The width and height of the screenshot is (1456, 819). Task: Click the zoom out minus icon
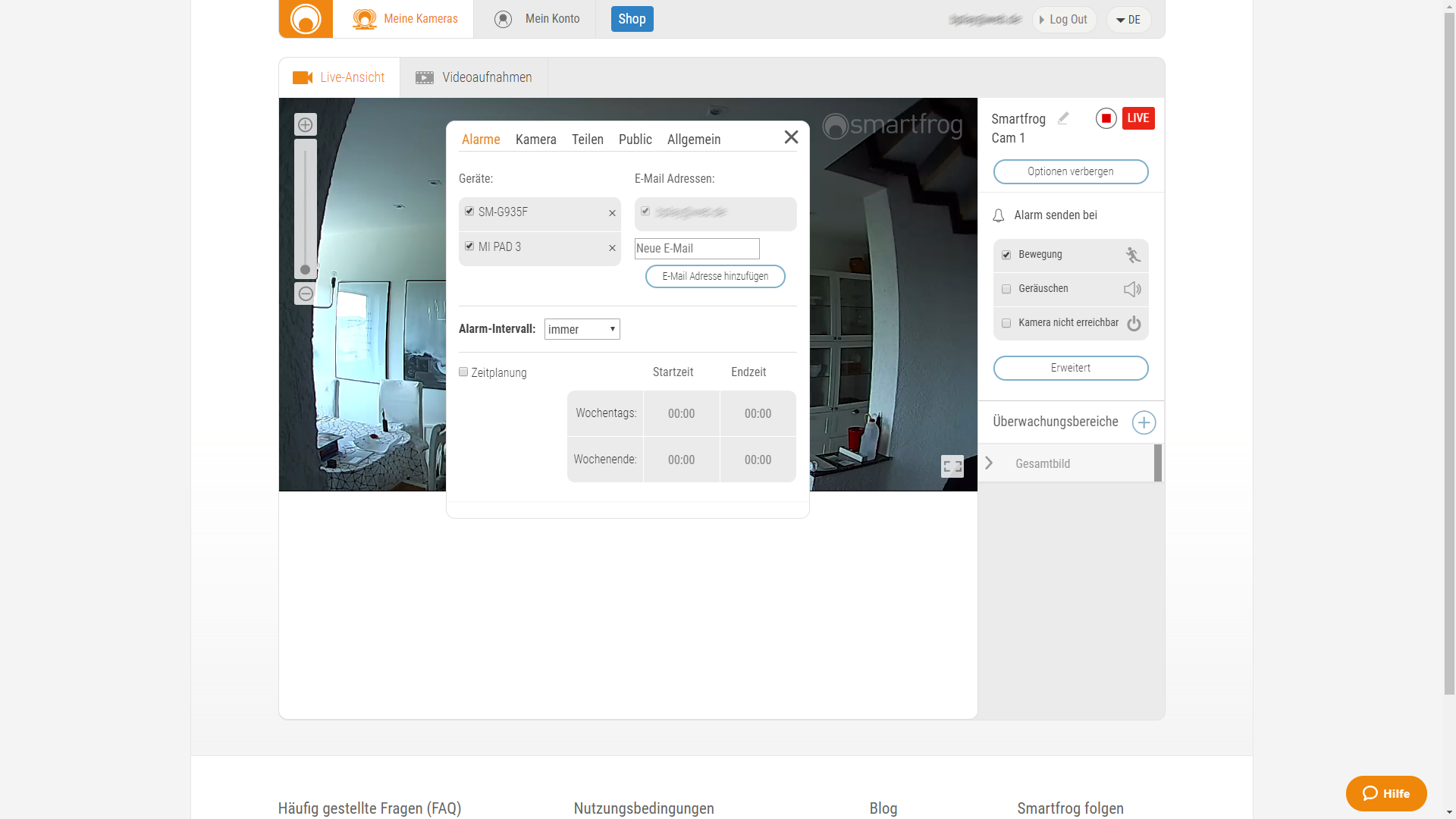[x=306, y=294]
